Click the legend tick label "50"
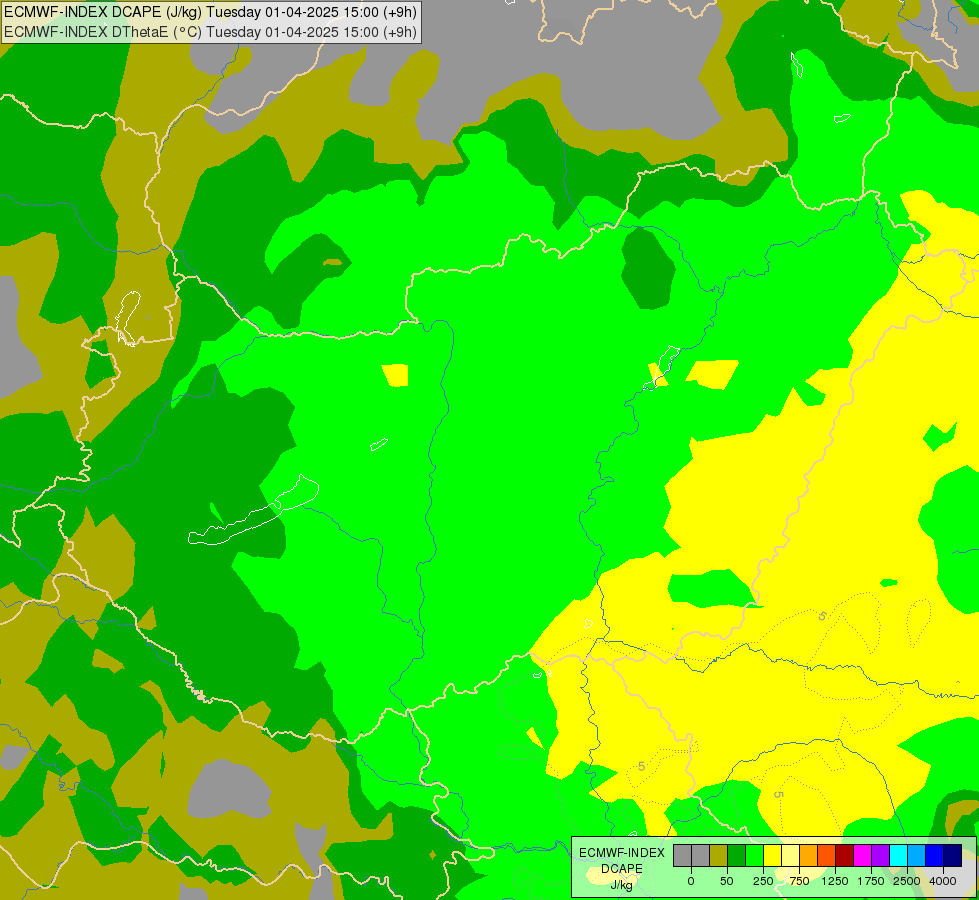The width and height of the screenshot is (979, 900). click(x=727, y=881)
